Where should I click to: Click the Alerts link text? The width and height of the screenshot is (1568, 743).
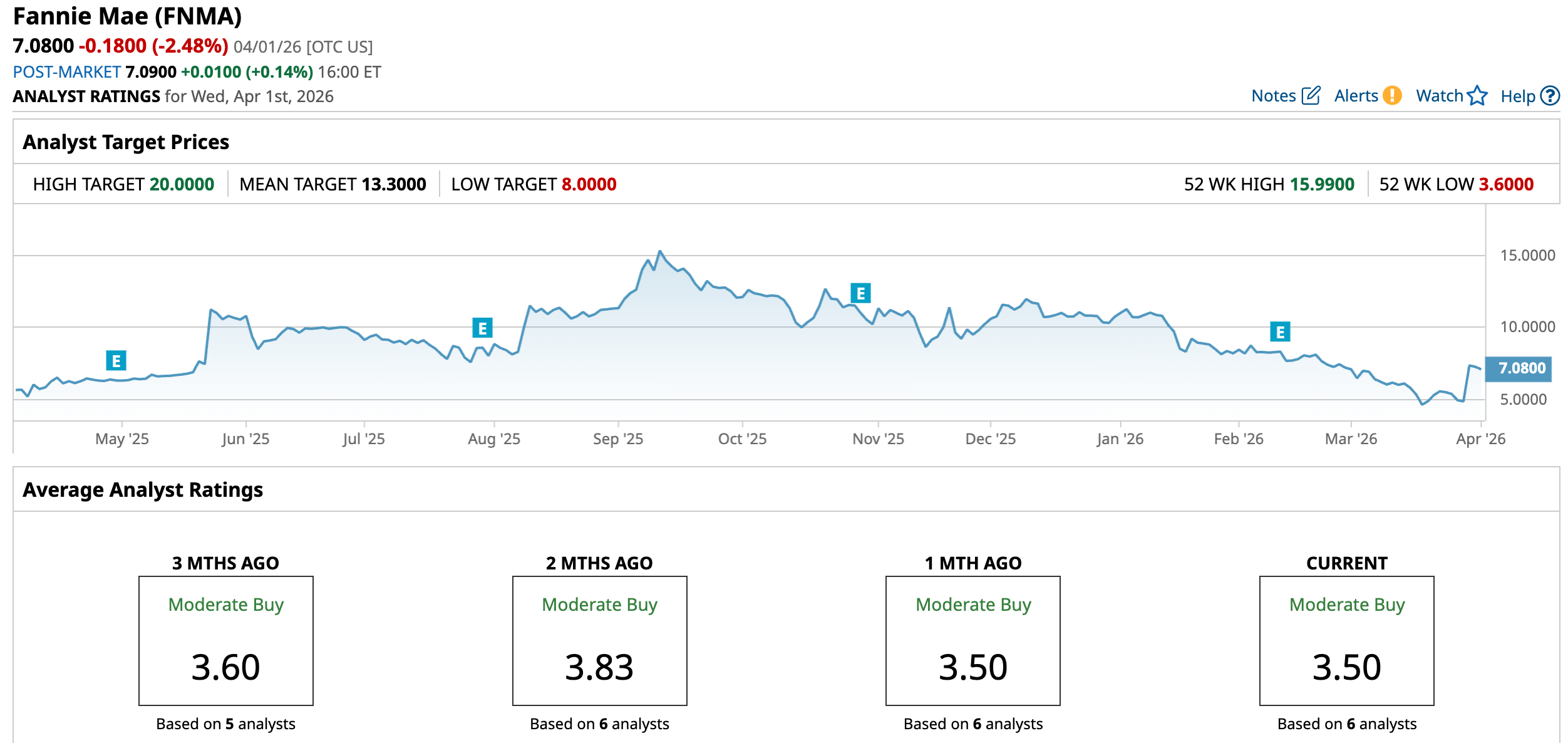coord(1356,96)
